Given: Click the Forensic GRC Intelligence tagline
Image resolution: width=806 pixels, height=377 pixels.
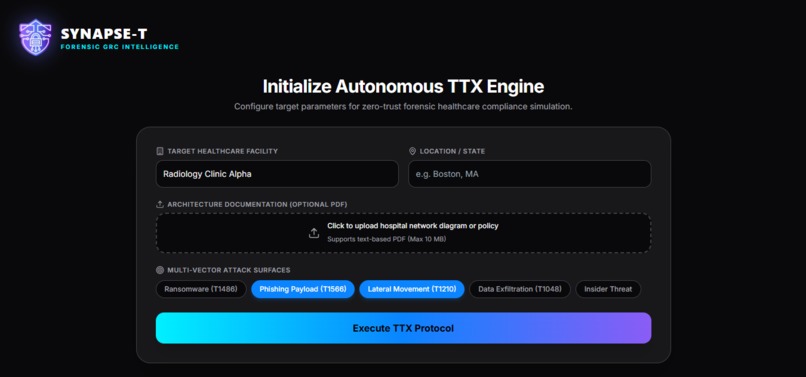Looking at the screenshot, I should [120, 47].
